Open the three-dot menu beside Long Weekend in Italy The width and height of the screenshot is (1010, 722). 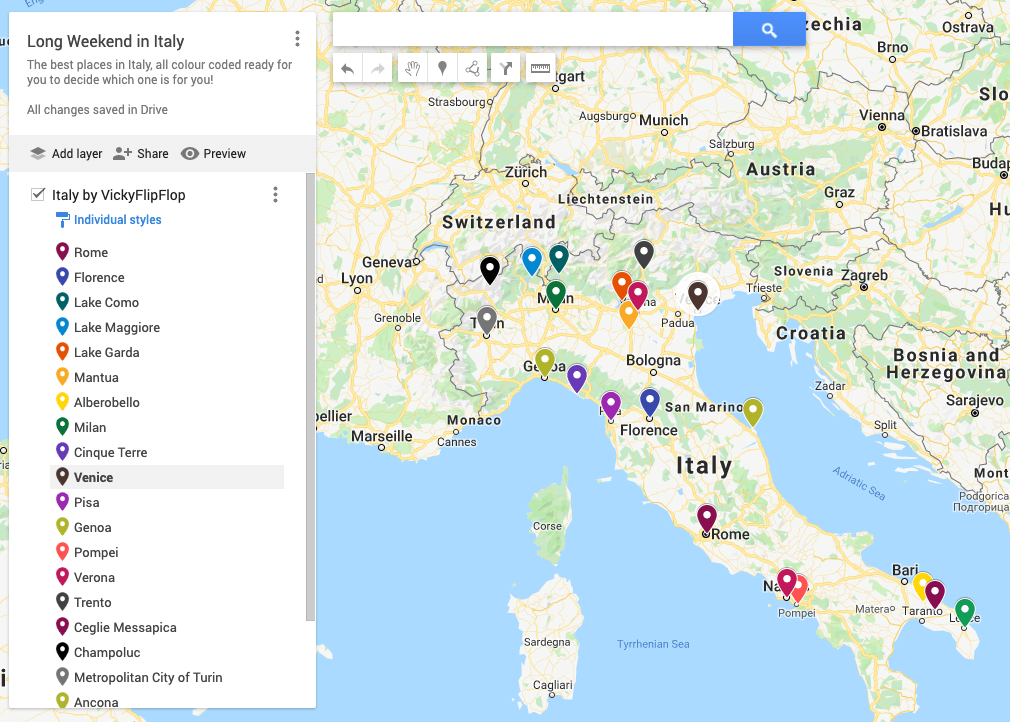click(297, 38)
